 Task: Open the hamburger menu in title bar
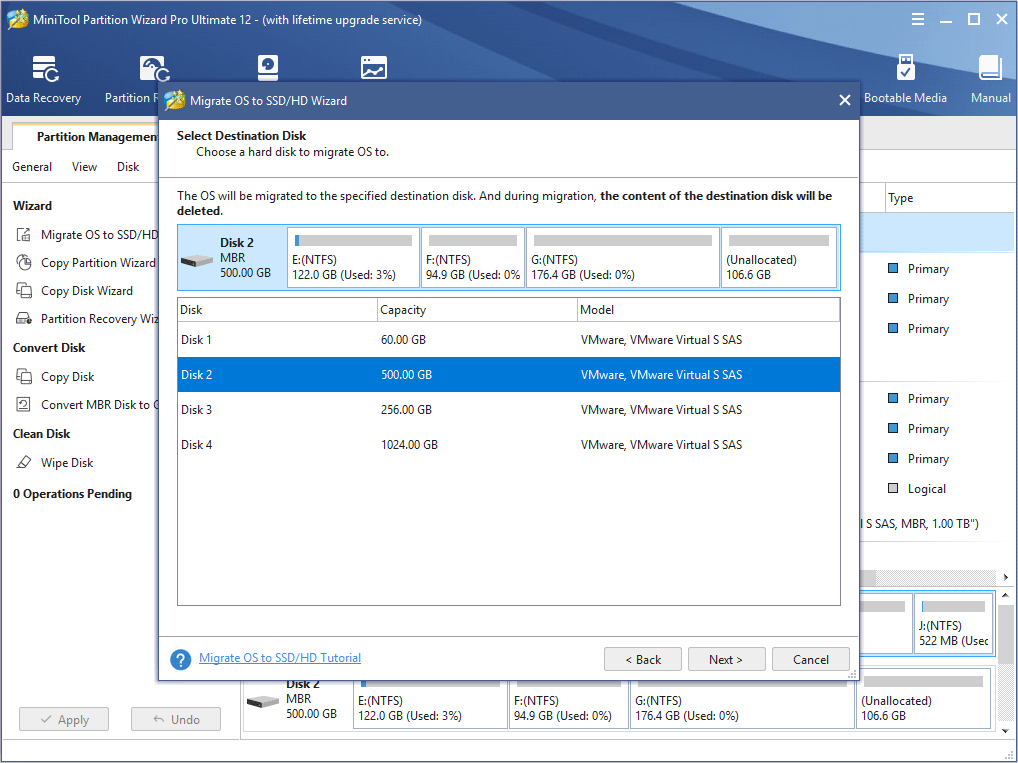click(918, 19)
